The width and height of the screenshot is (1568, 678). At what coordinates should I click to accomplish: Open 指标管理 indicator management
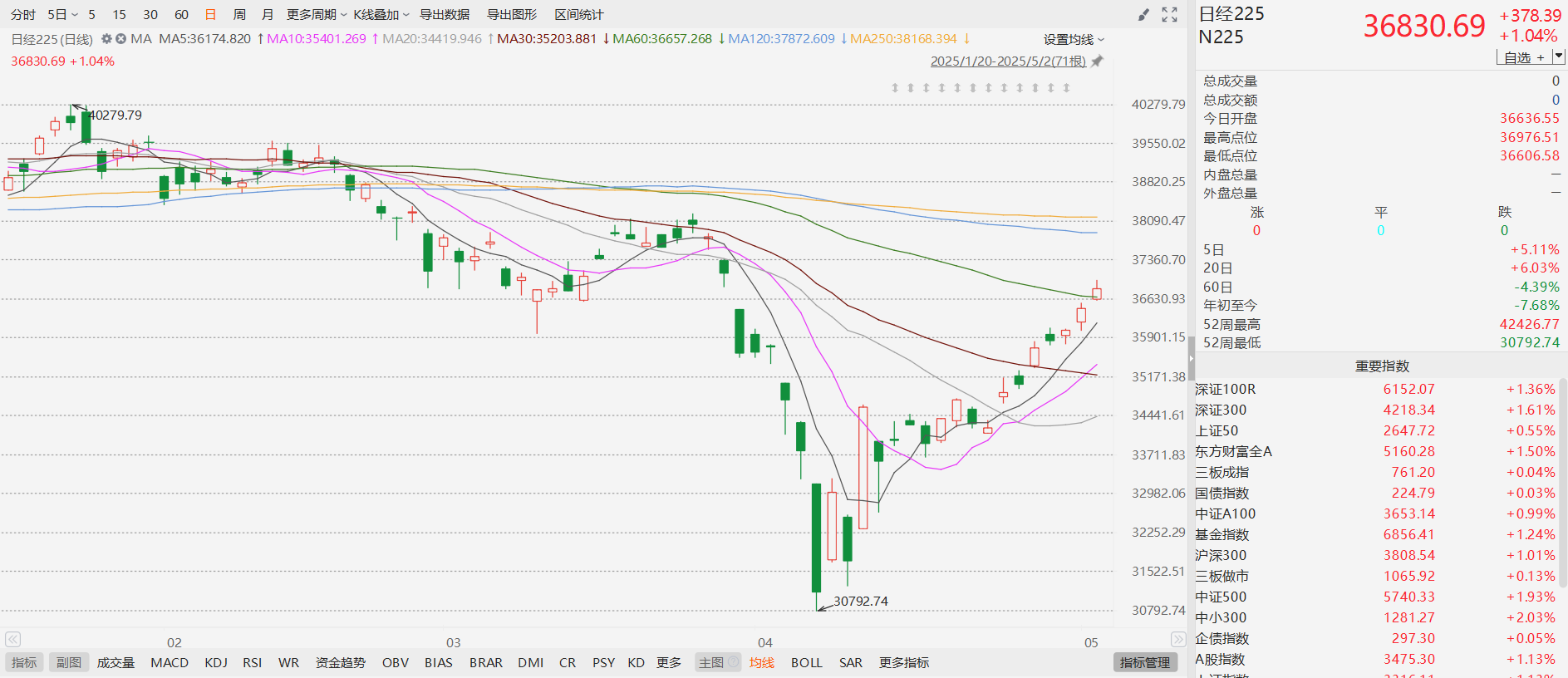click(x=1145, y=662)
